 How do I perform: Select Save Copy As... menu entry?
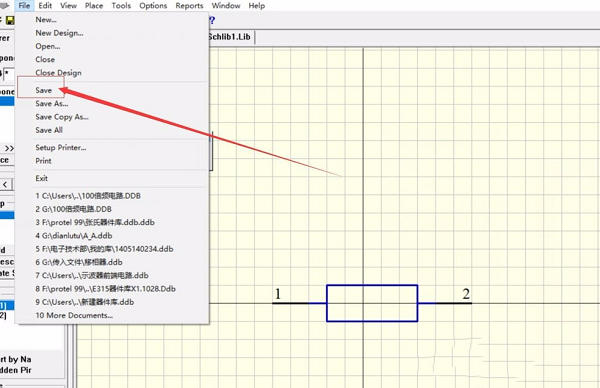click(x=62, y=117)
